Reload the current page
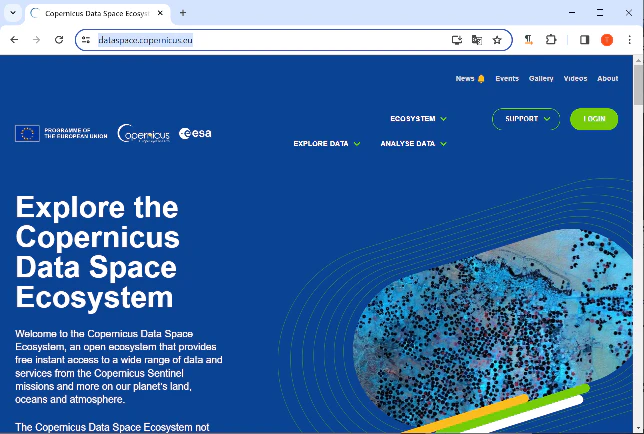644x434 pixels. coord(59,40)
